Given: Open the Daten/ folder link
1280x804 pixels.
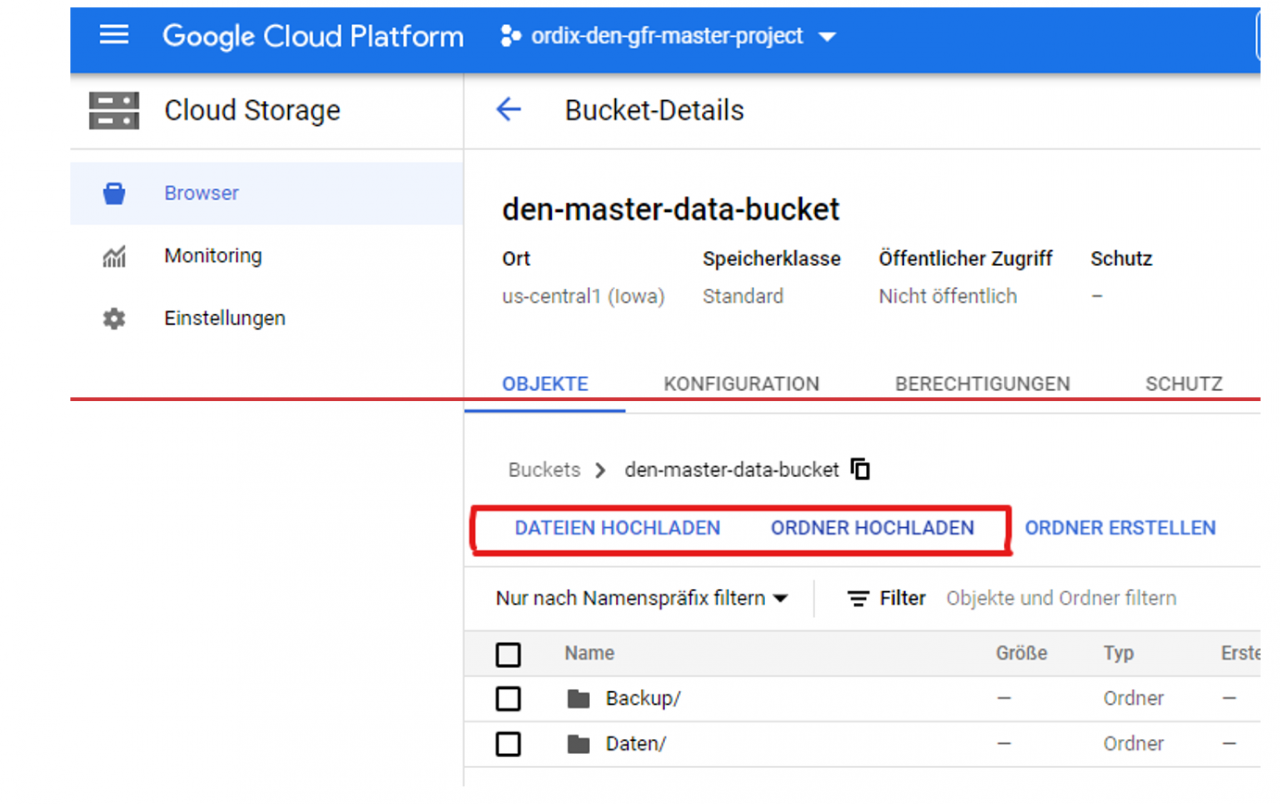Looking at the screenshot, I should (636, 745).
